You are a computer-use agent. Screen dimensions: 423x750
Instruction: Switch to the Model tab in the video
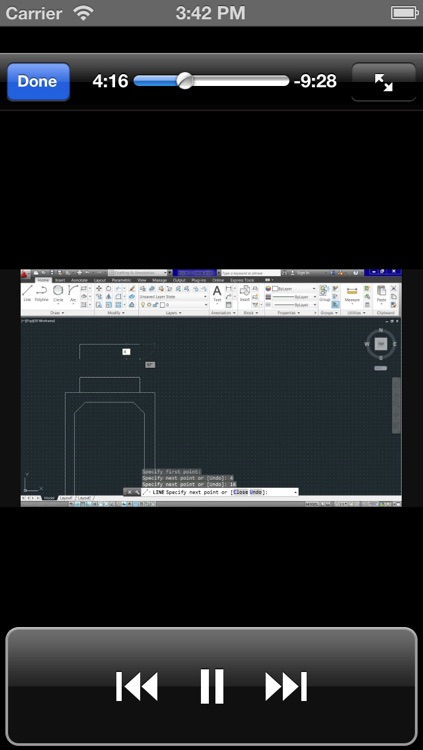point(49,498)
